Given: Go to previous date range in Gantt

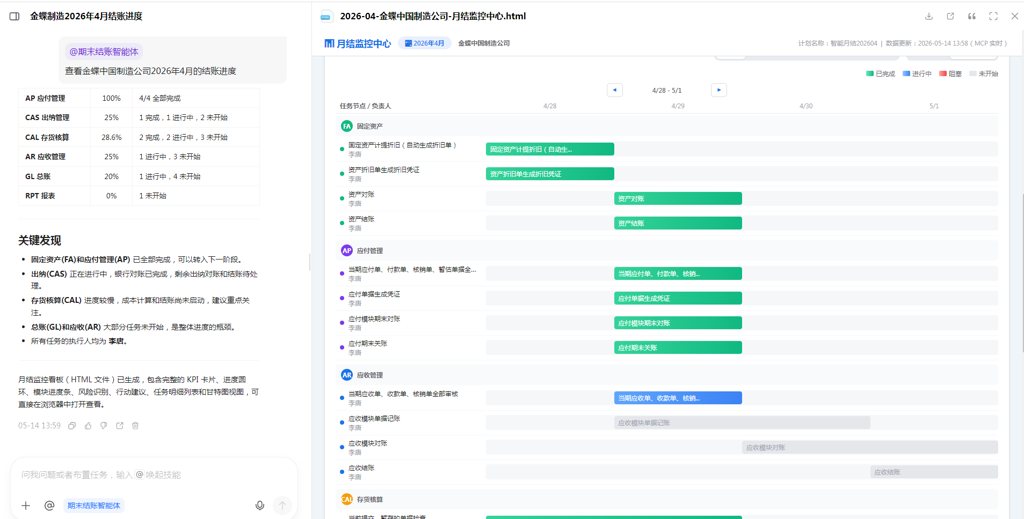Looking at the screenshot, I should click(615, 90).
